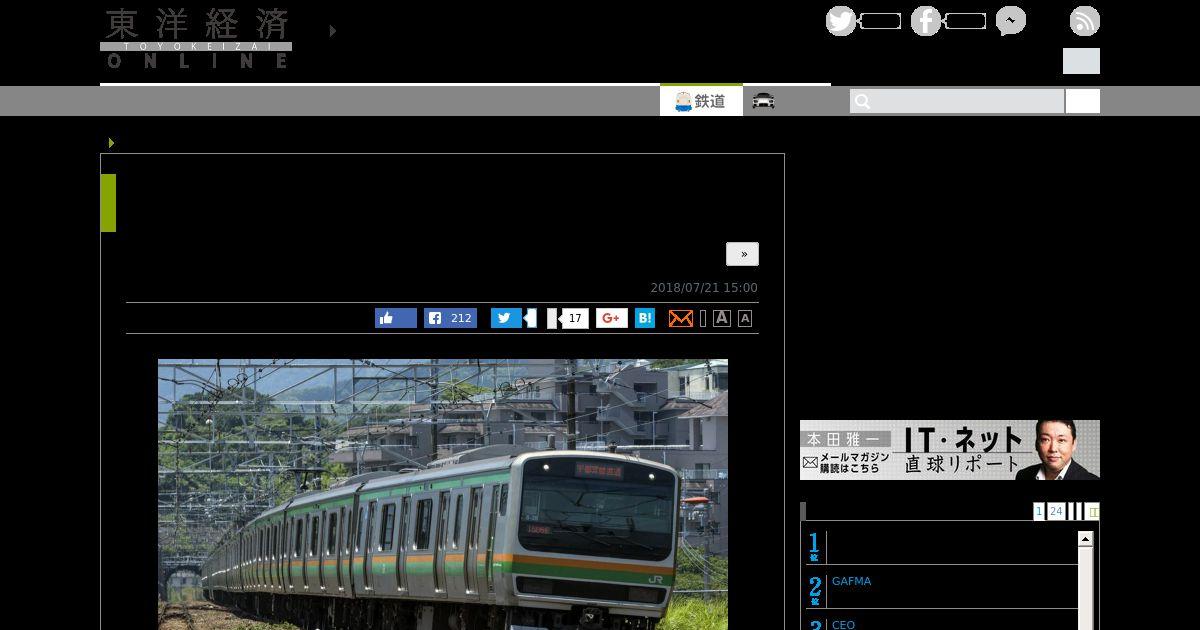1200x630 pixels.
Task: Select the ranking tab labeled 1
Action: (x=1039, y=511)
